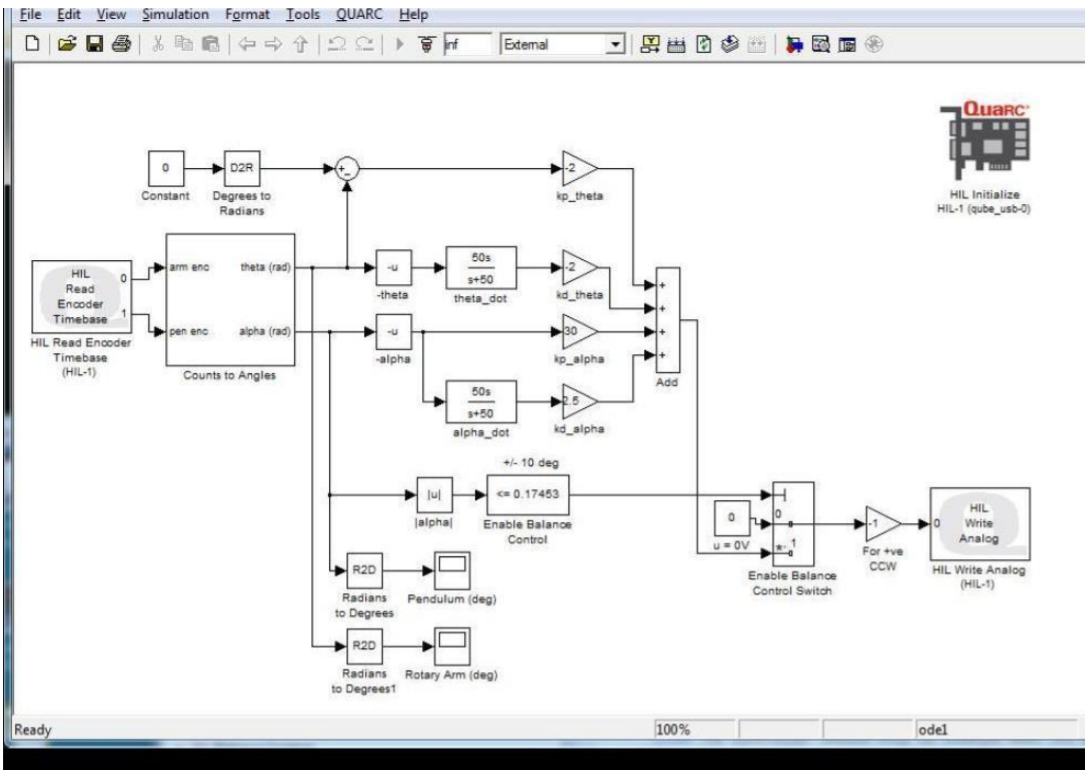Select the For +ve CCW gain triangle
The width and height of the screenshot is (1085, 770).
883,524
